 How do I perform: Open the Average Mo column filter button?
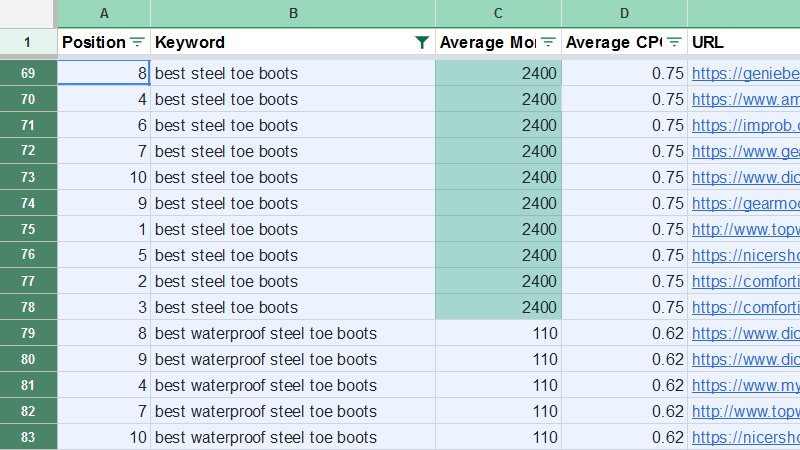click(548, 42)
